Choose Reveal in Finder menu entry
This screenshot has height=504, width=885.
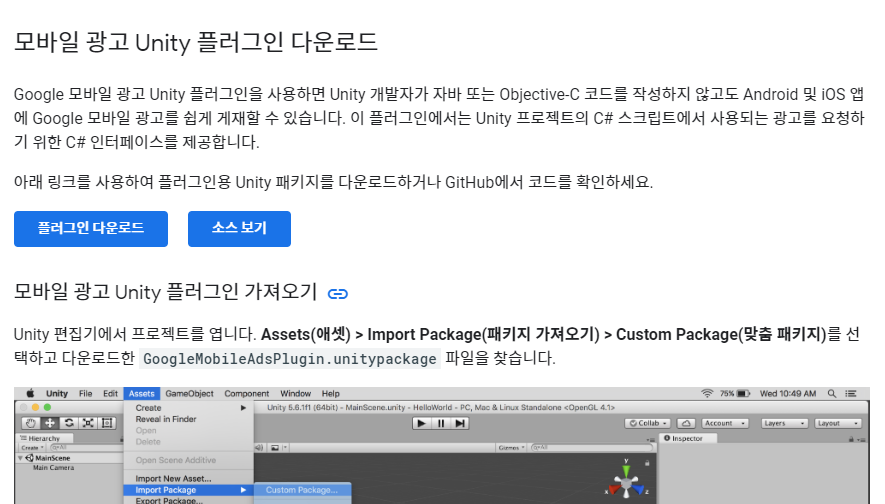tap(189, 419)
